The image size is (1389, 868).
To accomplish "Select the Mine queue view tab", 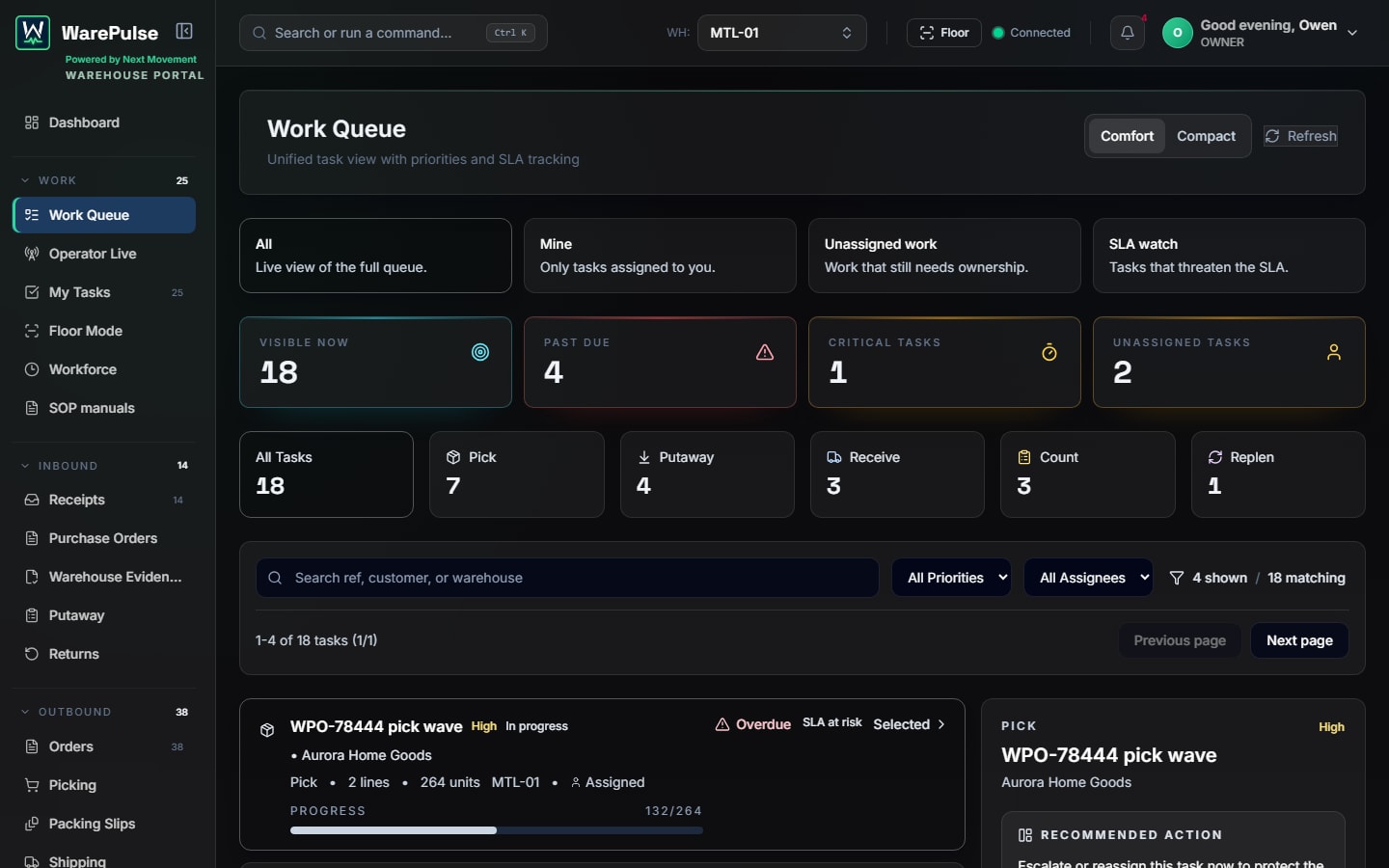I will point(660,256).
